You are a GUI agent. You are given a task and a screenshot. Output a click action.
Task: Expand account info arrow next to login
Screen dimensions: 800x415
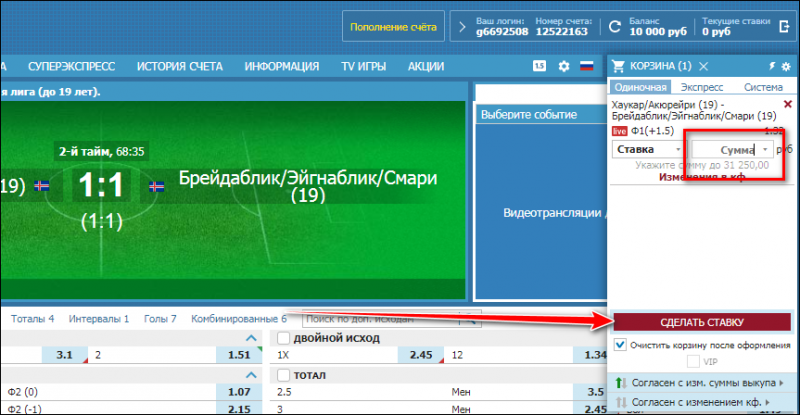pyautogui.click(x=462, y=27)
